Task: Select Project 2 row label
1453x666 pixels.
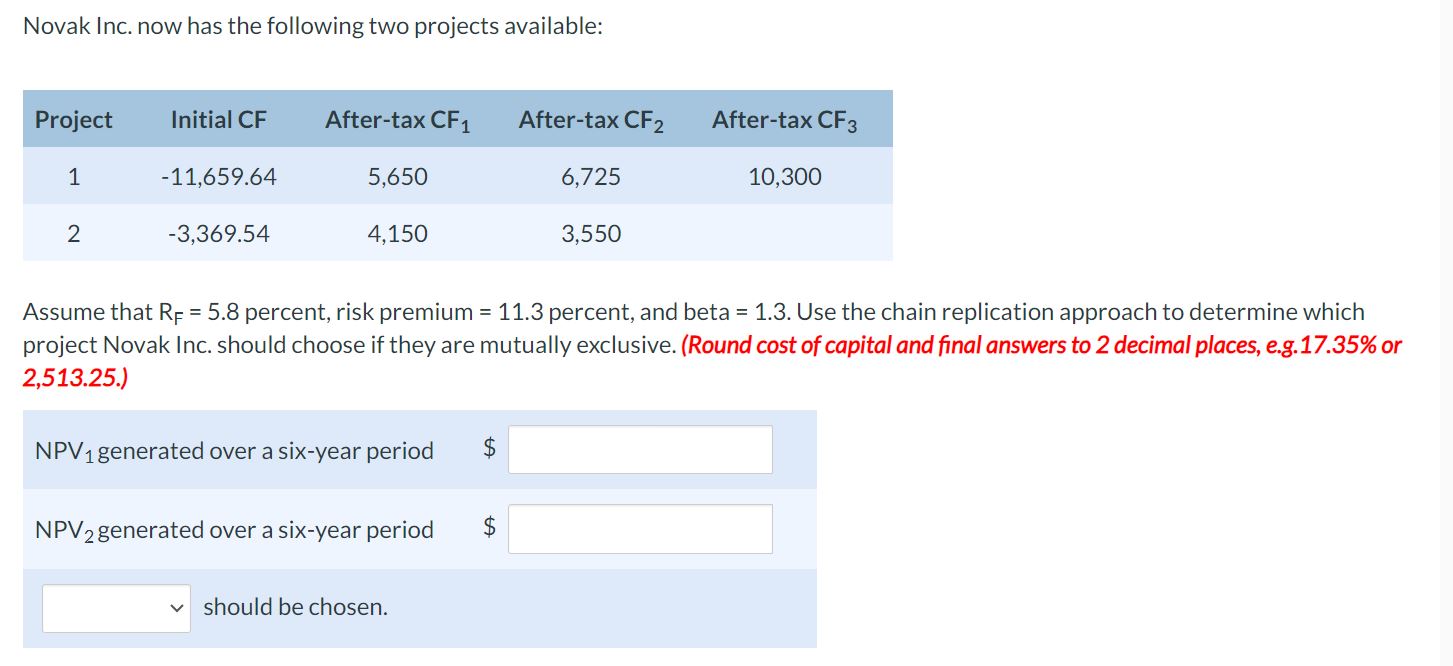Action: [73, 233]
